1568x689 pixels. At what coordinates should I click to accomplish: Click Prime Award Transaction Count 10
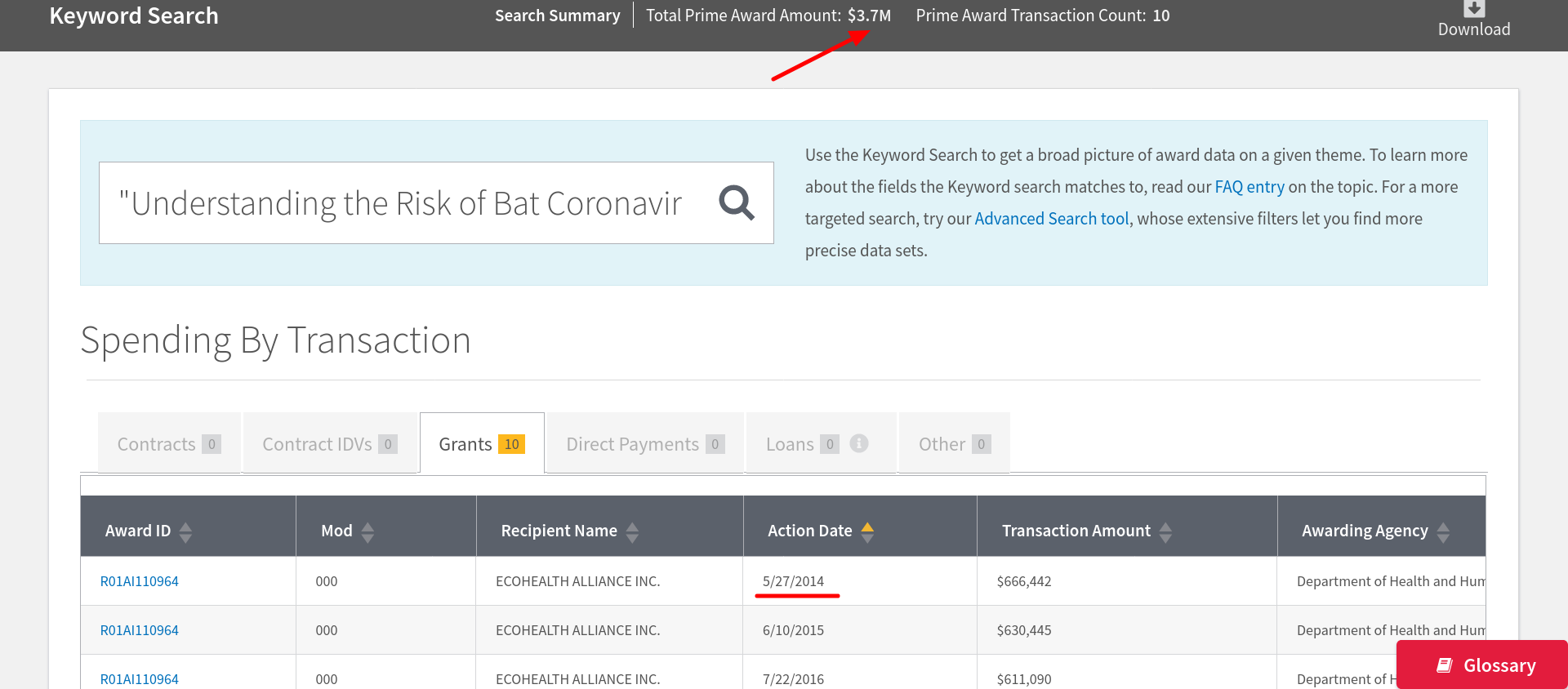point(1043,16)
